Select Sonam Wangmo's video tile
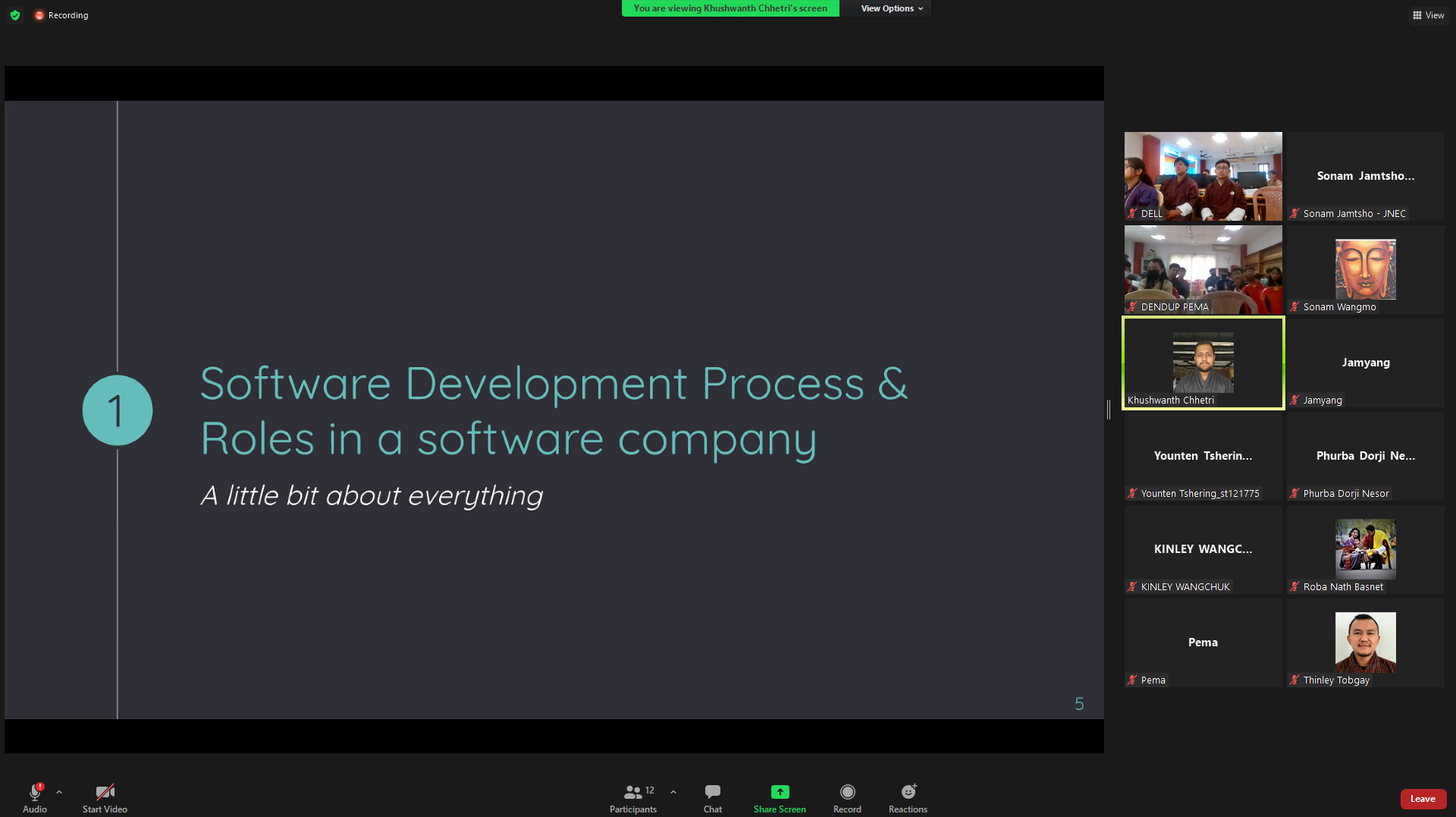This screenshot has height=817, width=1456. tap(1365, 269)
